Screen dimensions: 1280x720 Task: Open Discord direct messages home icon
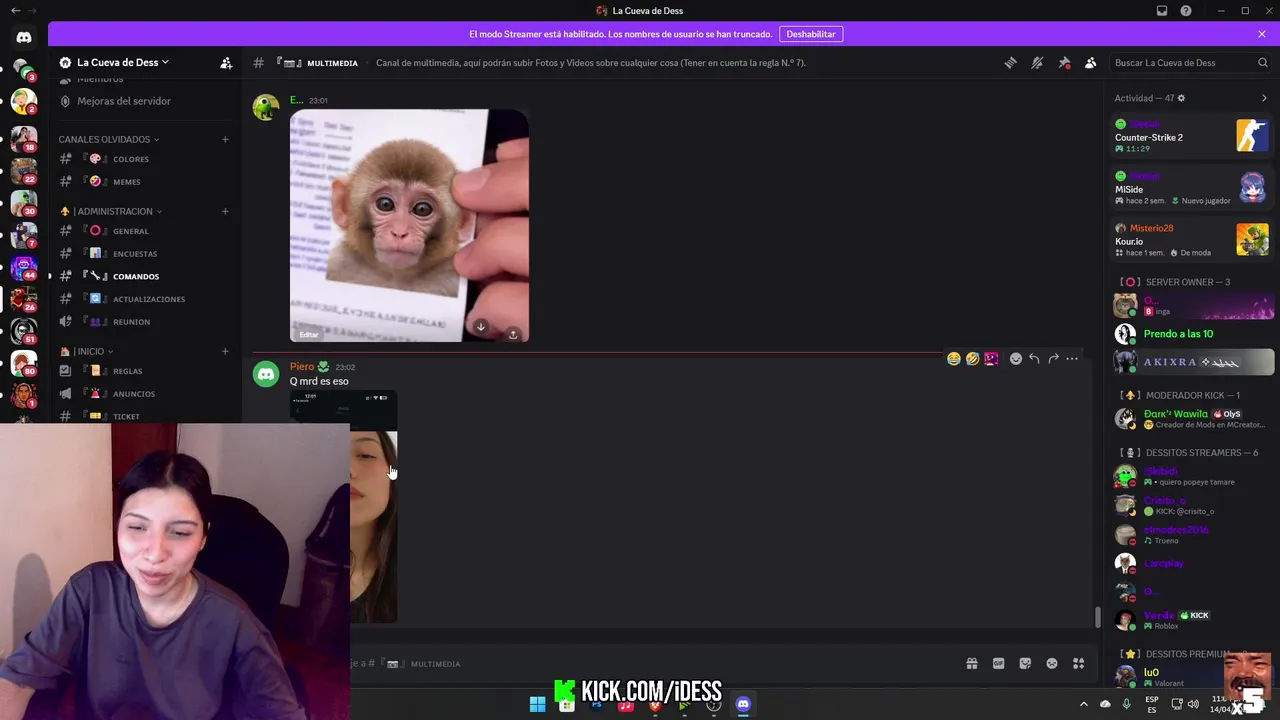[x=24, y=37]
